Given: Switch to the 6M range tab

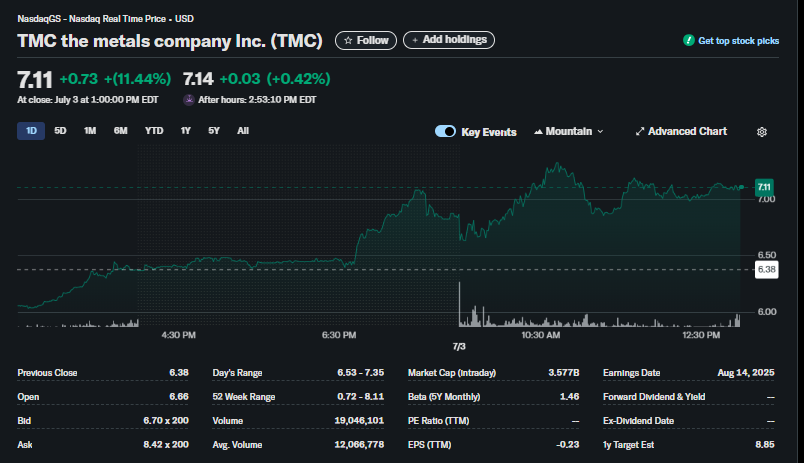Looking at the screenshot, I should pos(120,131).
